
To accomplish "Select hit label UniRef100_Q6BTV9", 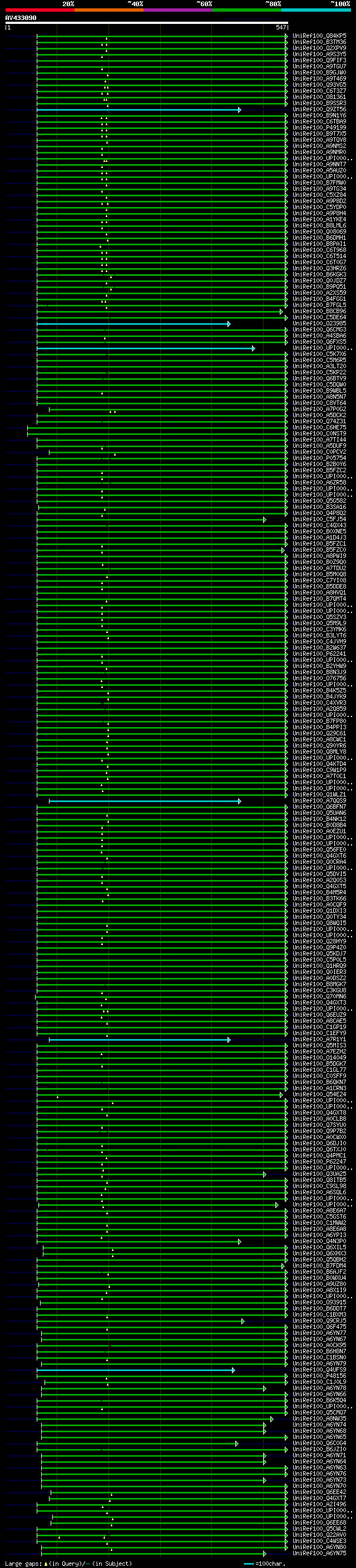I will pyautogui.click(x=319, y=379).
